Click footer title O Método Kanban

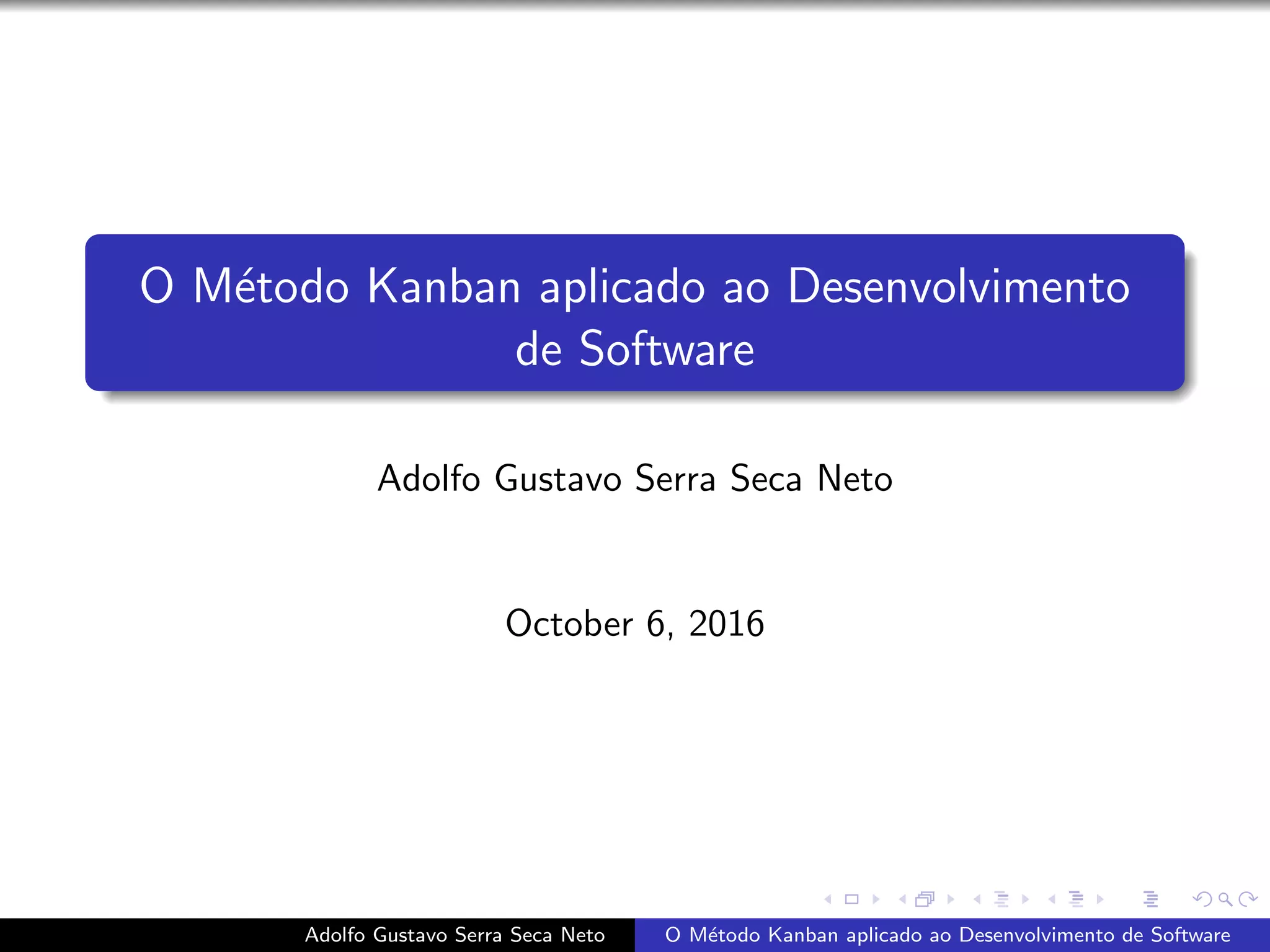tap(947, 935)
